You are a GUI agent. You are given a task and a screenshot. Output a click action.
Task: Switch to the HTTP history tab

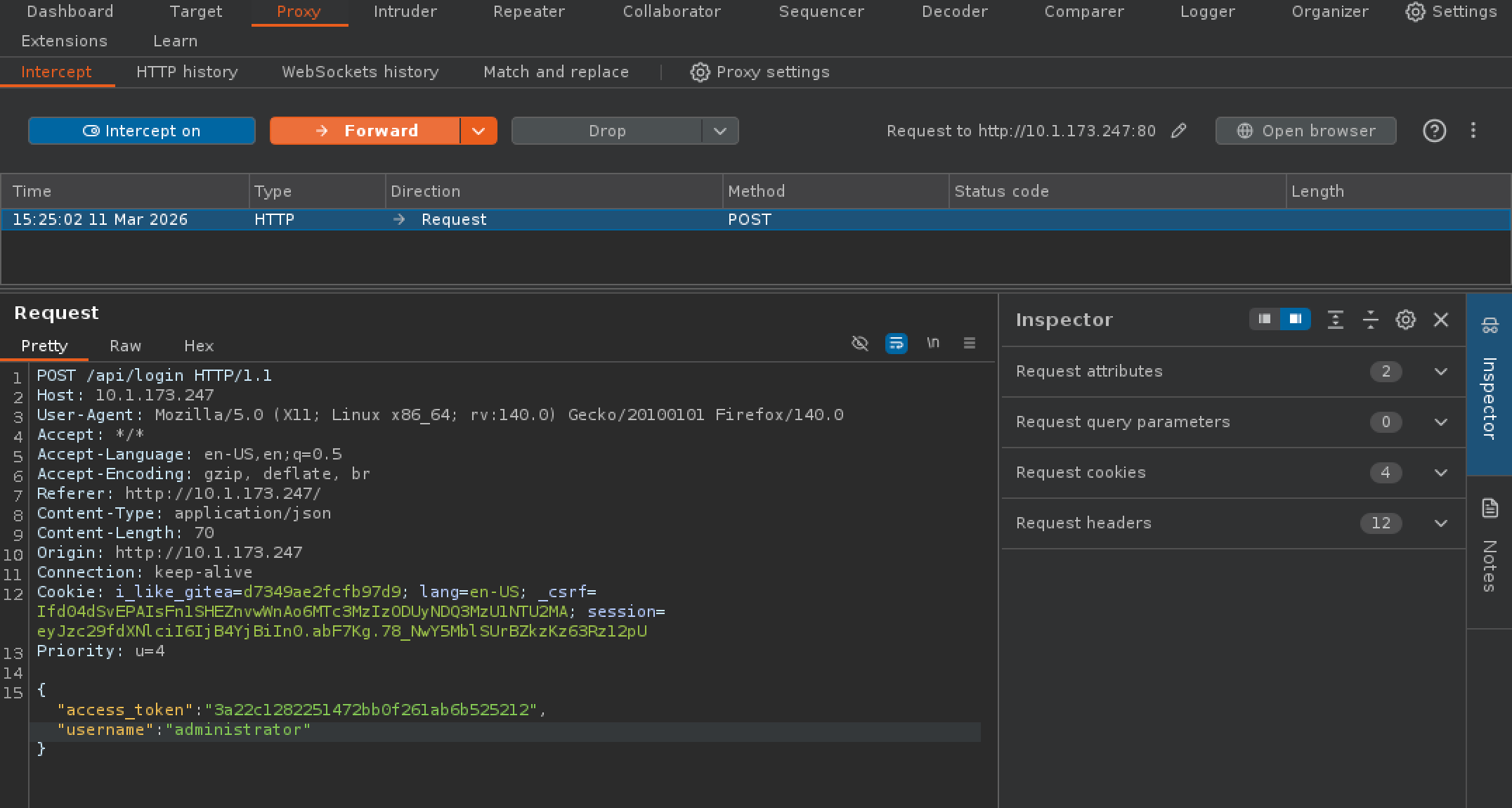coord(187,72)
